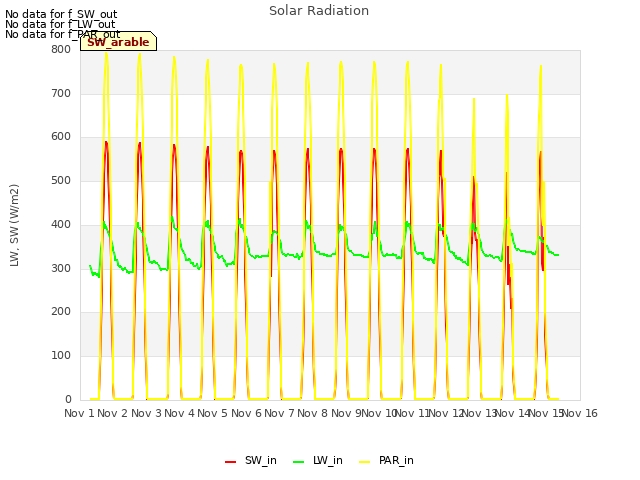Click the y-axis label 800
640x480 pixels.
coord(61,49)
